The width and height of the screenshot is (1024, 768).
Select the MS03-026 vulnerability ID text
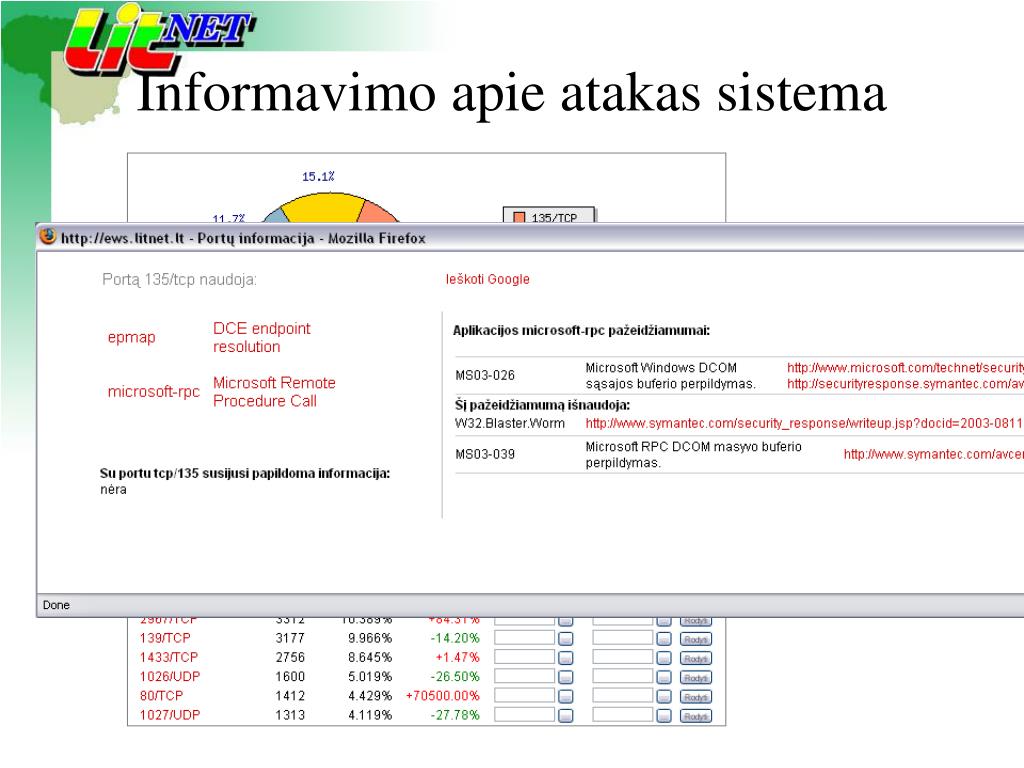pyautogui.click(x=485, y=376)
